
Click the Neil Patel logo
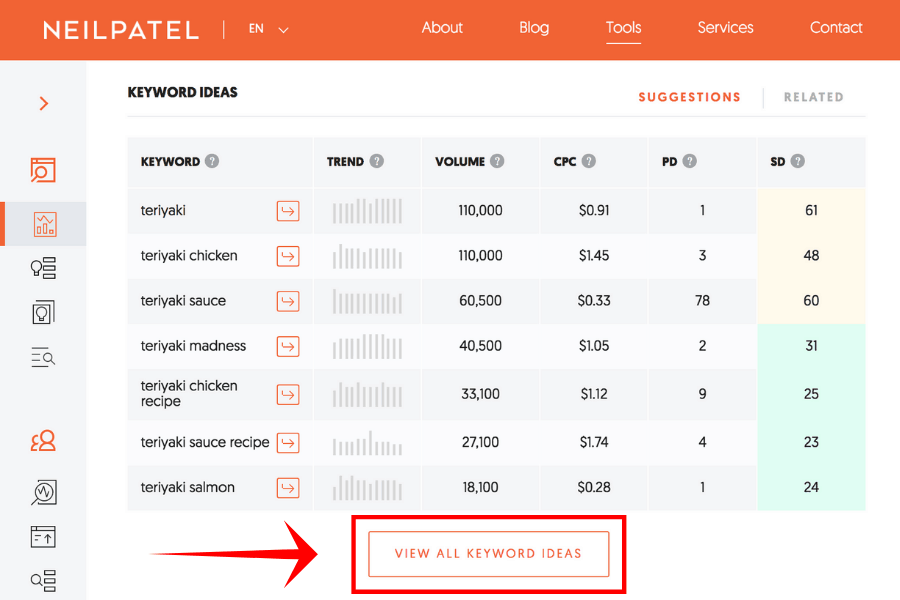click(x=121, y=30)
